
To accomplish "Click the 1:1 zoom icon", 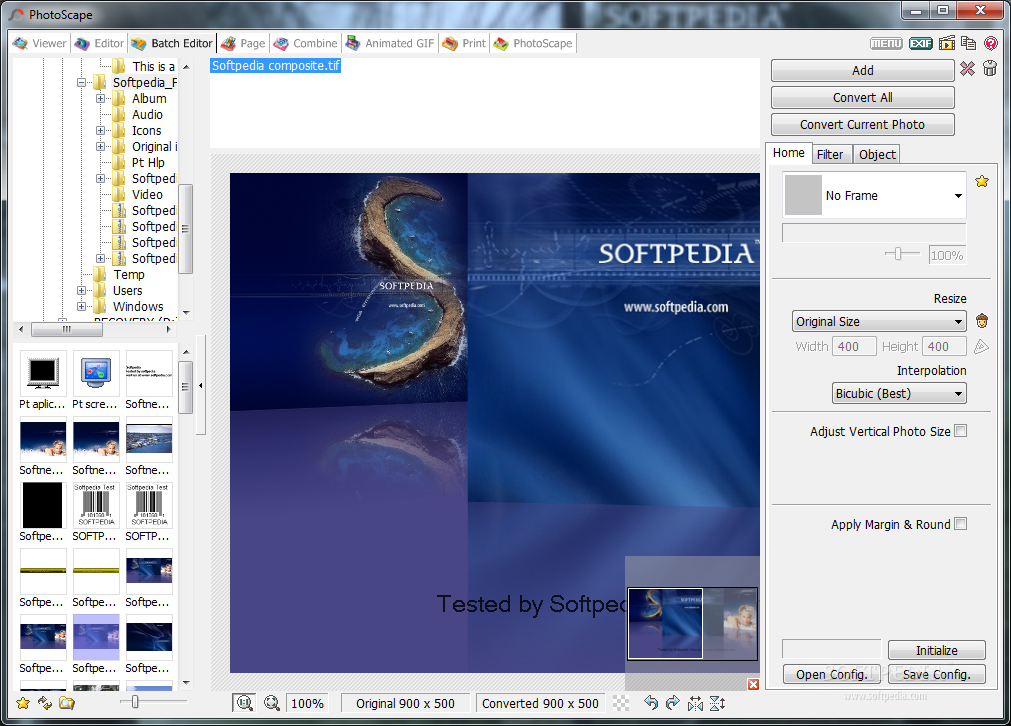I will [x=244, y=703].
